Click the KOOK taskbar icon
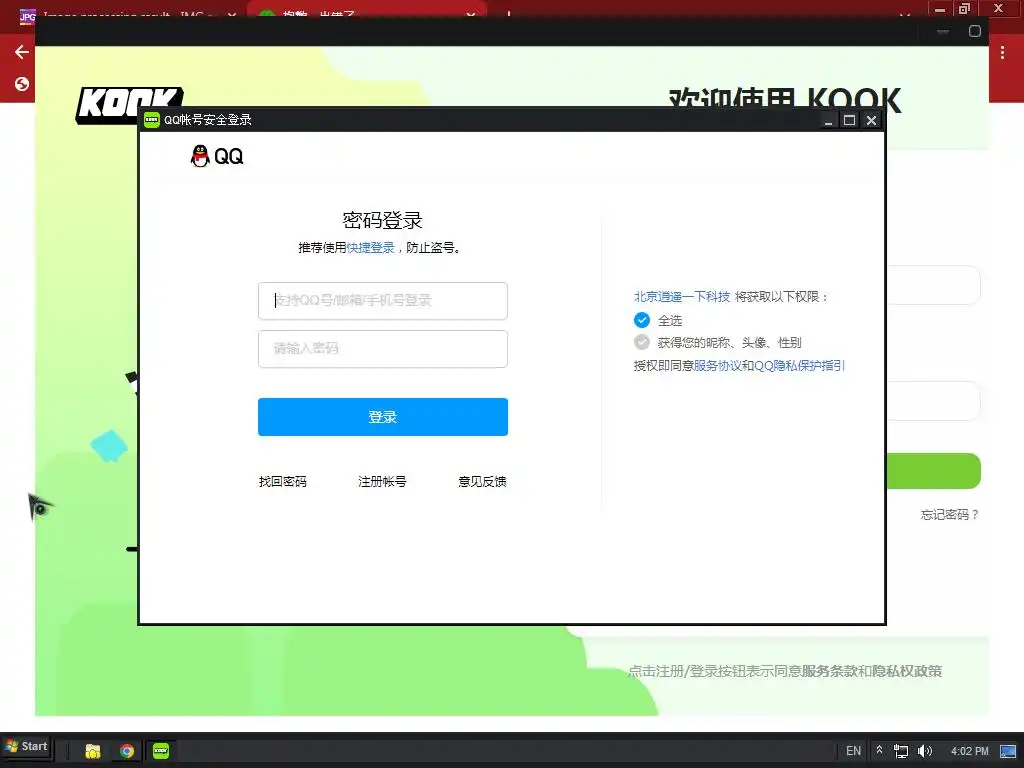Image resolution: width=1024 pixels, height=768 pixels. [x=161, y=751]
